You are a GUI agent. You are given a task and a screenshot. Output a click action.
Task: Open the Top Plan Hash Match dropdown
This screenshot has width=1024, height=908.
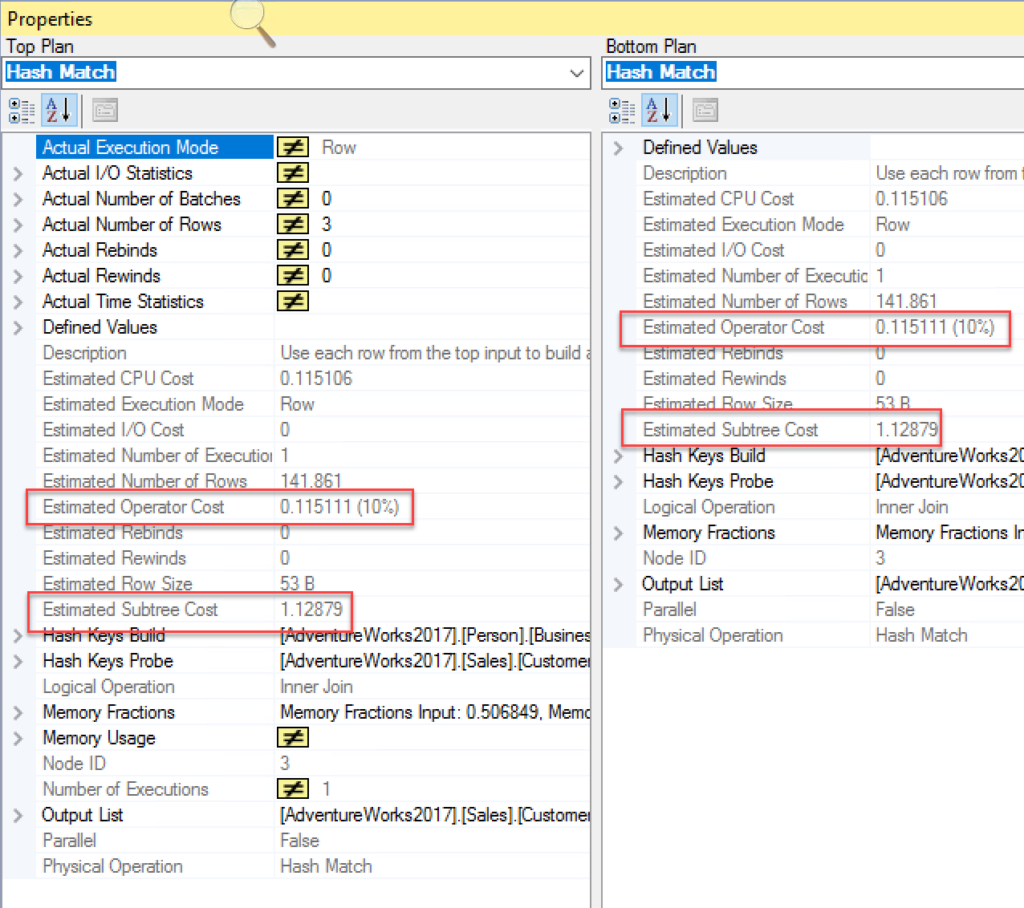pyautogui.click(x=576, y=73)
